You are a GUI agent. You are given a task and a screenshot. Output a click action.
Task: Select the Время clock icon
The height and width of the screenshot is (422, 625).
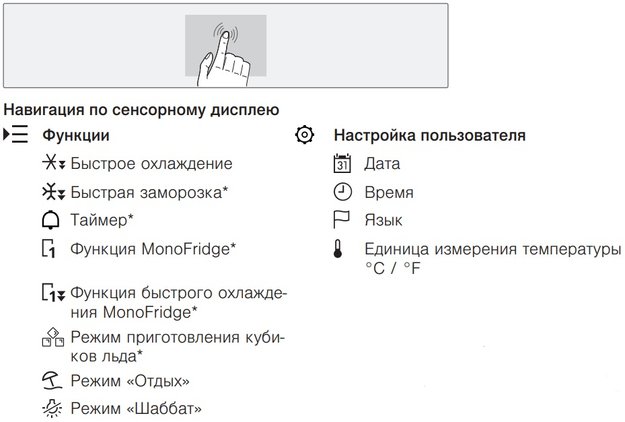[x=342, y=192]
